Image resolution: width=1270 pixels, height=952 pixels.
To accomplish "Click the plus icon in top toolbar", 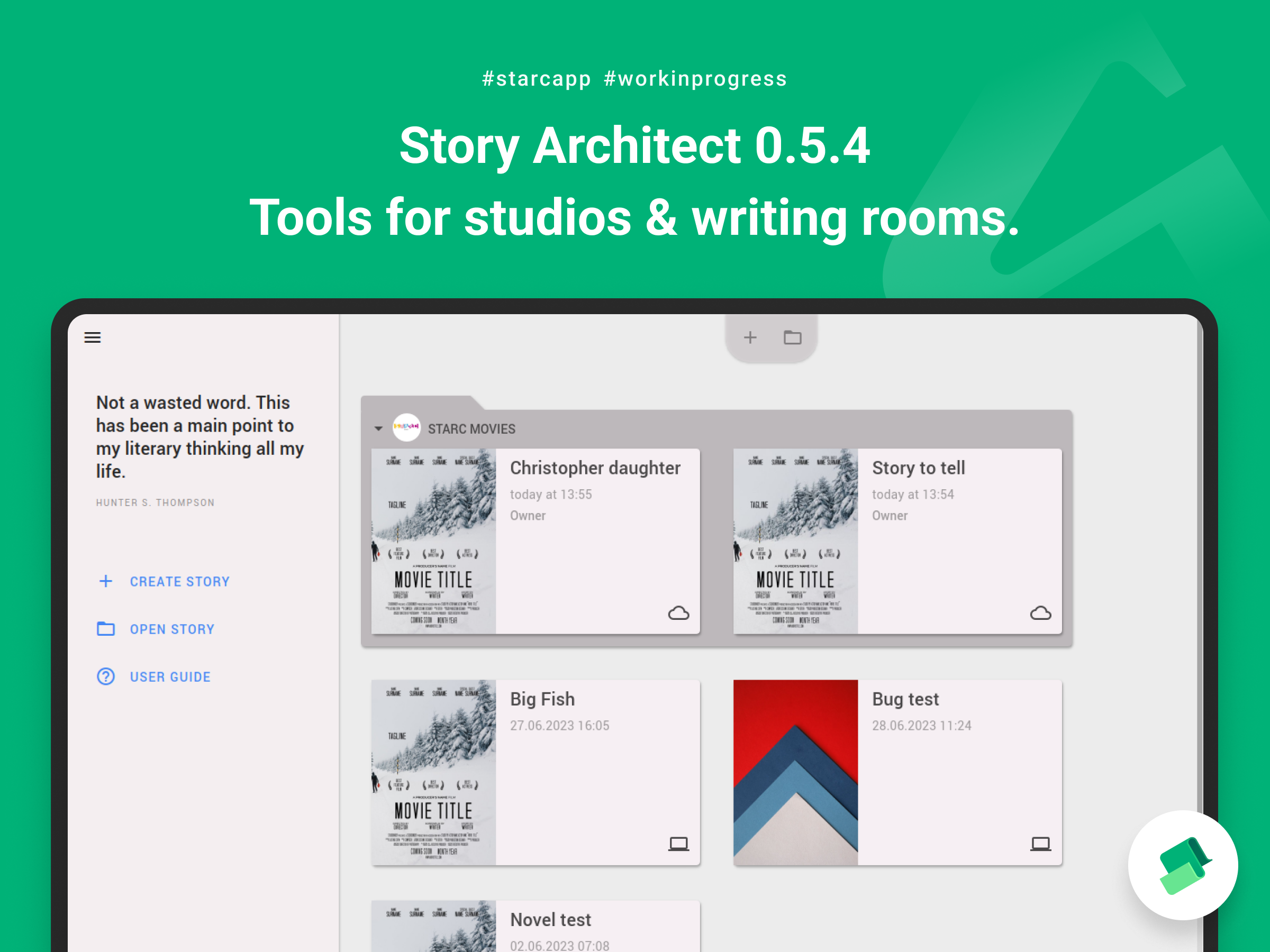I will pos(750,337).
